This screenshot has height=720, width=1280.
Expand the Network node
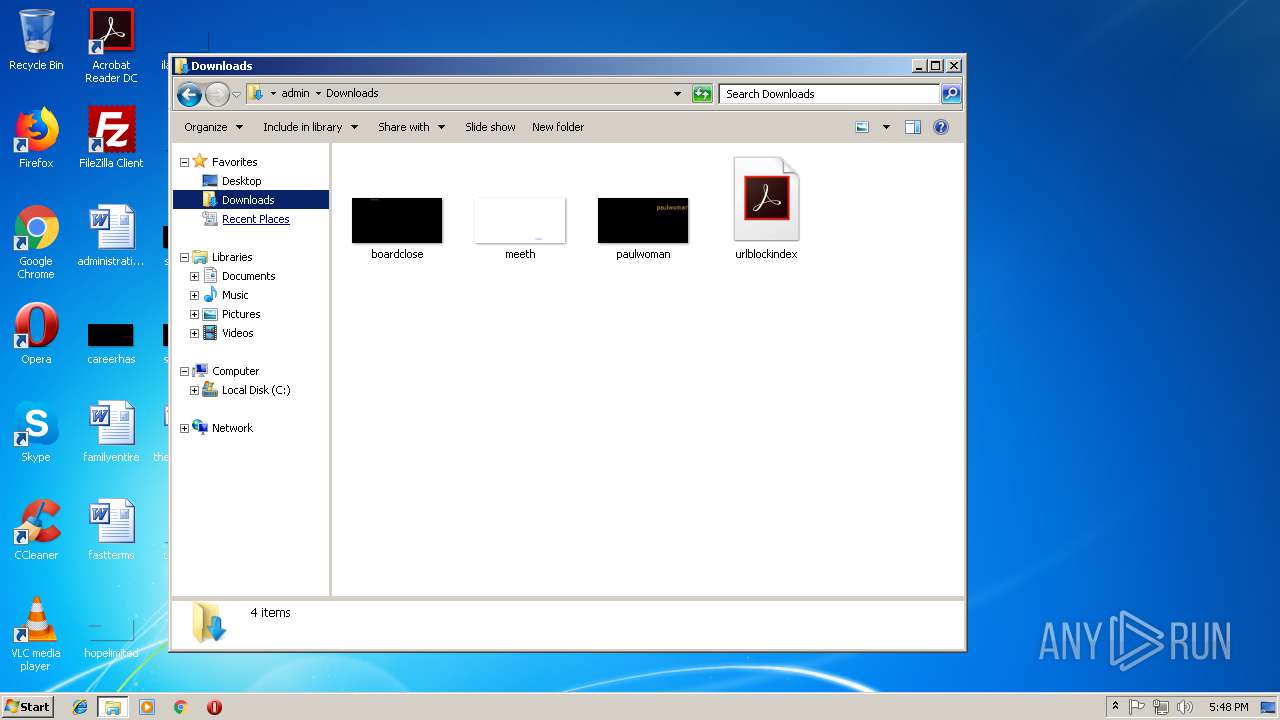tap(184, 428)
